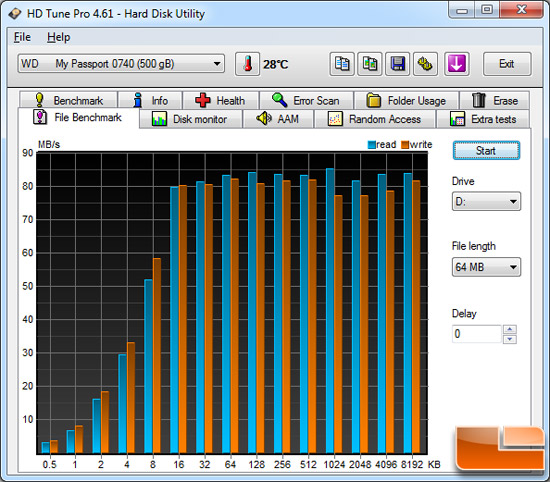The width and height of the screenshot is (550, 482).
Task: Open the File menu
Action: pos(22,37)
